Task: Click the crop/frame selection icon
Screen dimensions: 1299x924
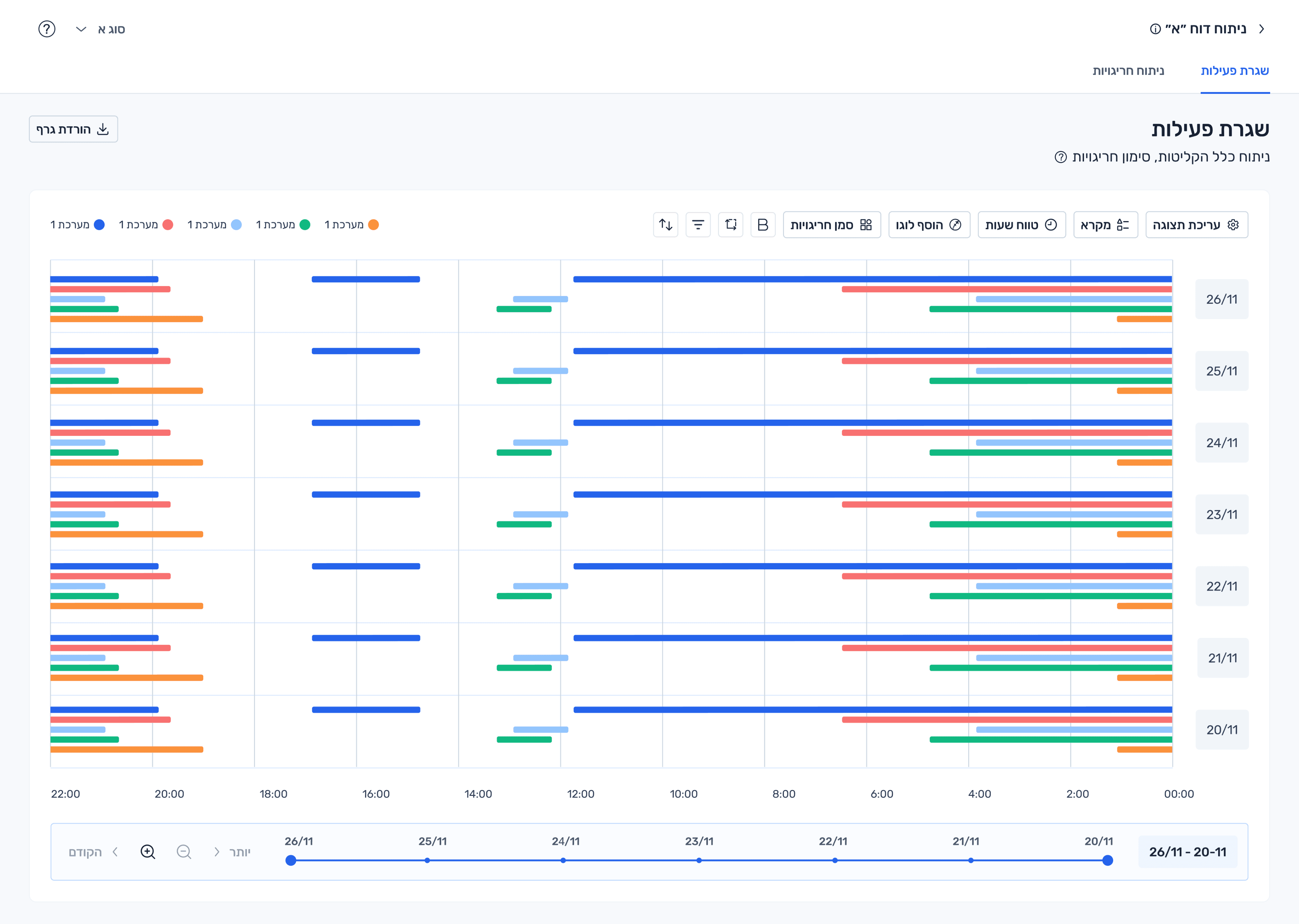Action: coord(731,225)
